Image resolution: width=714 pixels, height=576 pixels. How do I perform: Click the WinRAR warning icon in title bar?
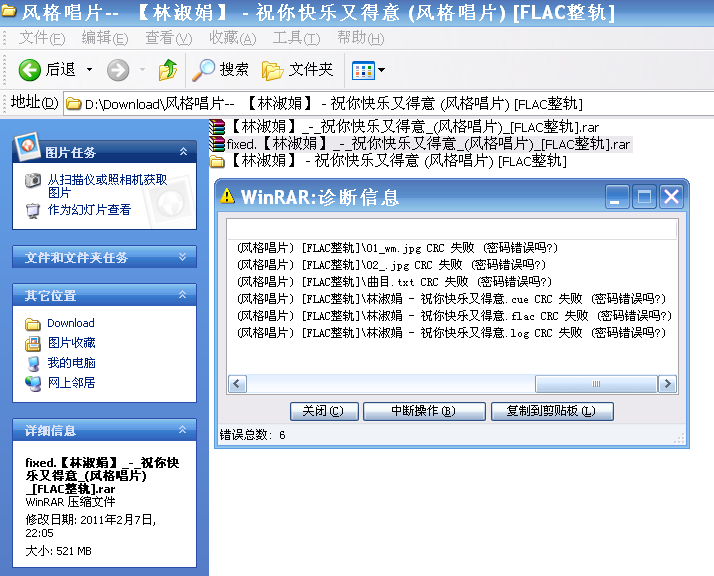227,197
